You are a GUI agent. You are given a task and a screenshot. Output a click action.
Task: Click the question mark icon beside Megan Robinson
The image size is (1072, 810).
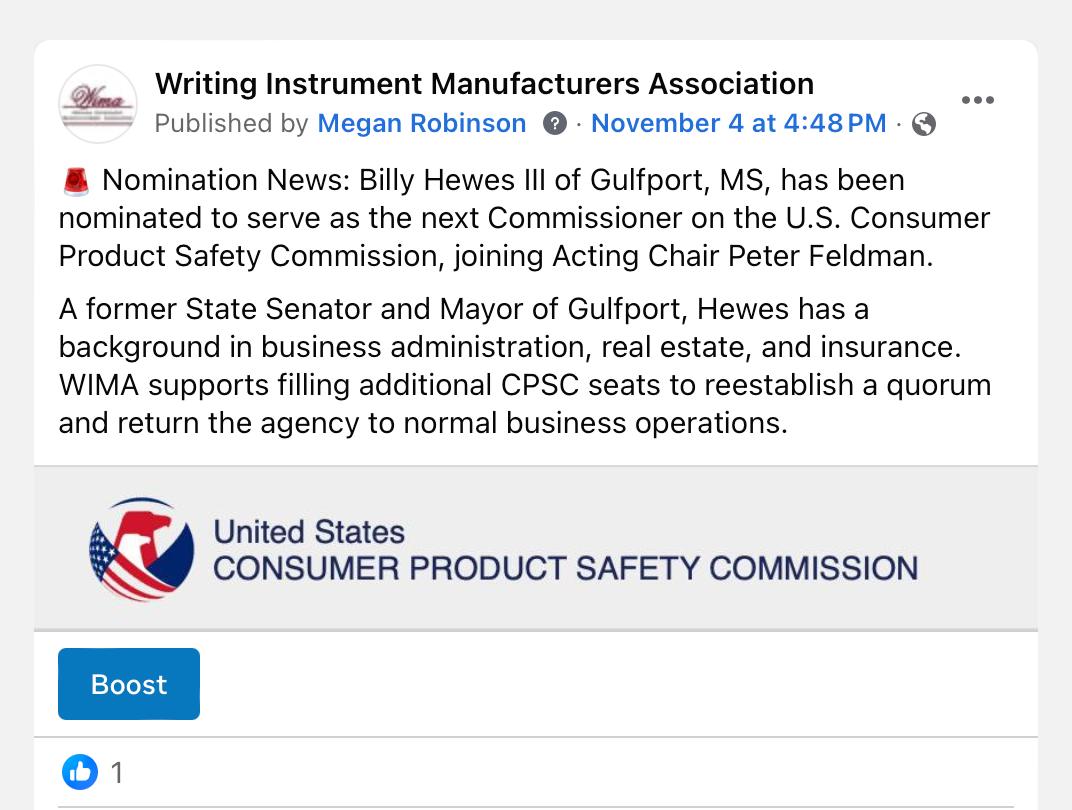point(554,123)
